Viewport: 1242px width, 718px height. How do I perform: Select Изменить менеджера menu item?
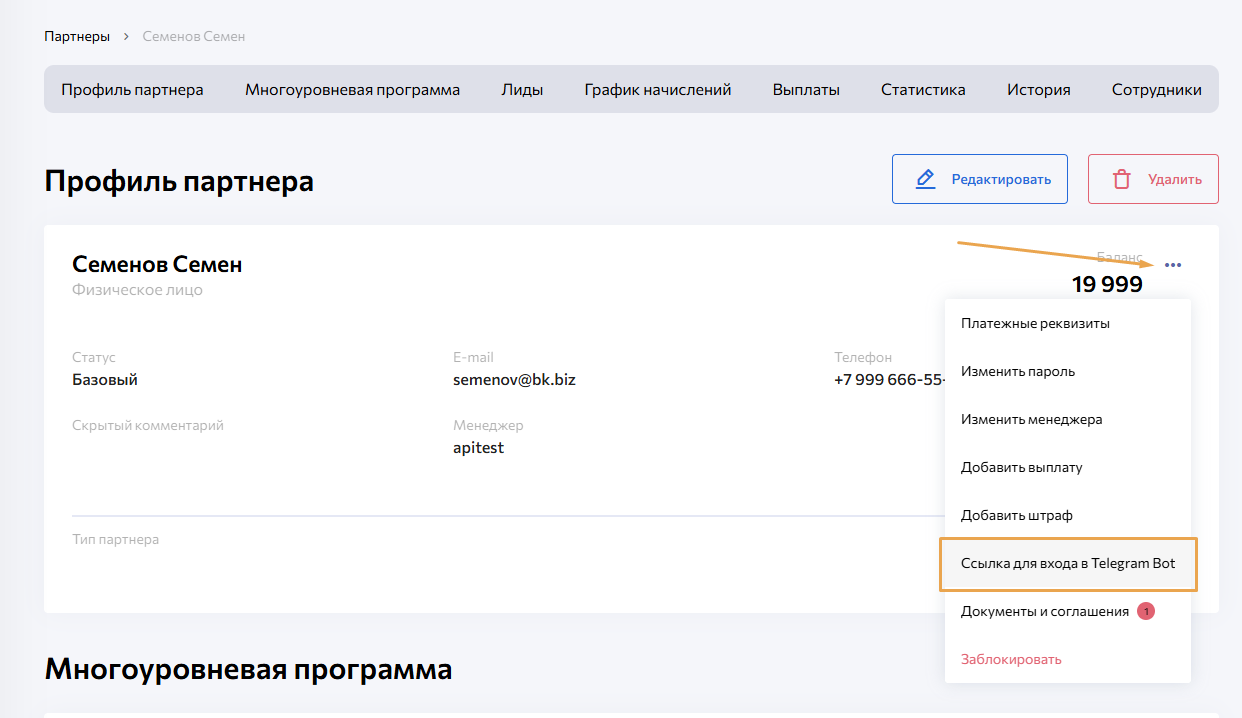pyautogui.click(x=1031, y=419)
